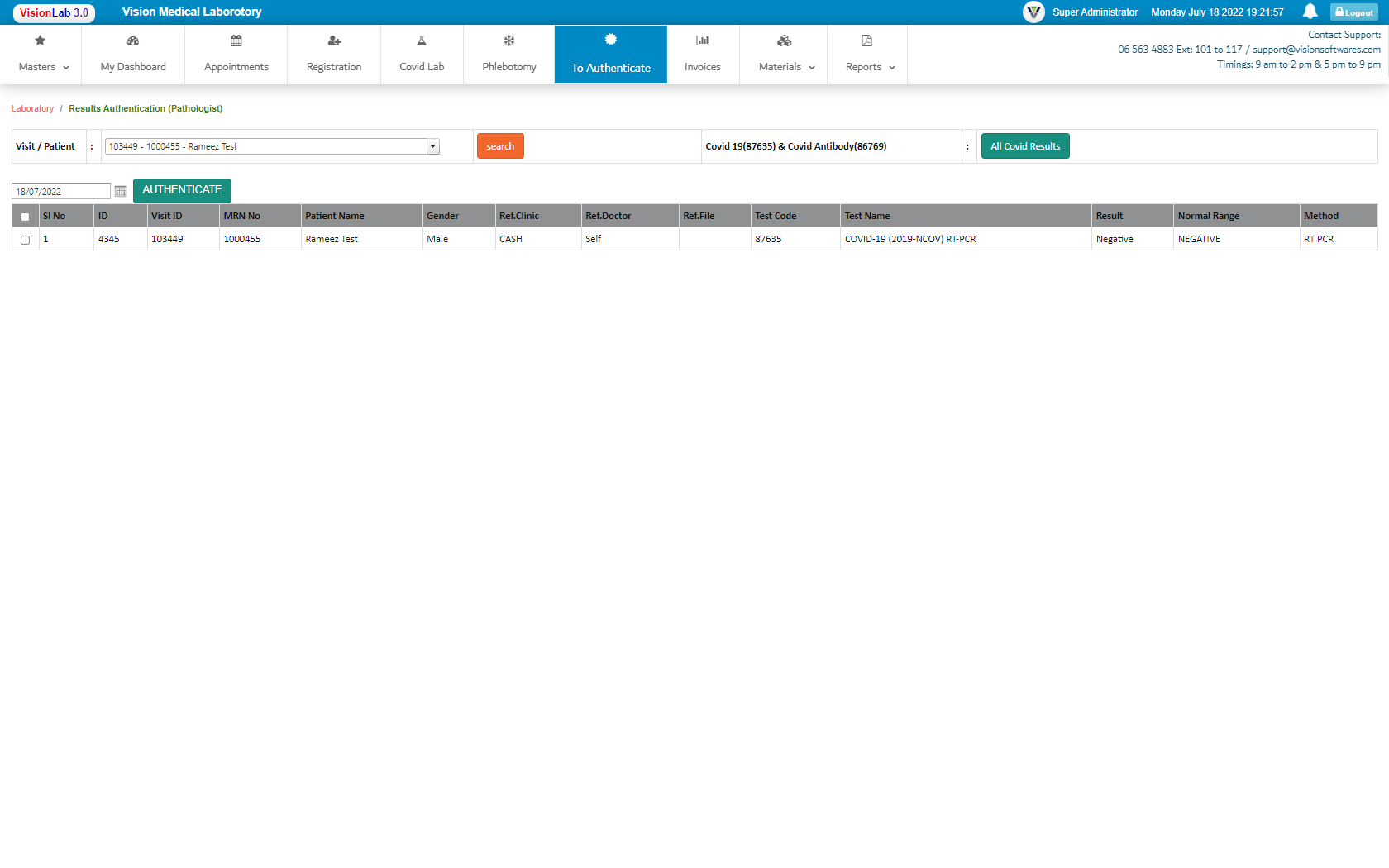The width and height of the screenshot is (1389, 868).
Task: Open Appointments via the calendar icon
Action: [x=236, y=40]
